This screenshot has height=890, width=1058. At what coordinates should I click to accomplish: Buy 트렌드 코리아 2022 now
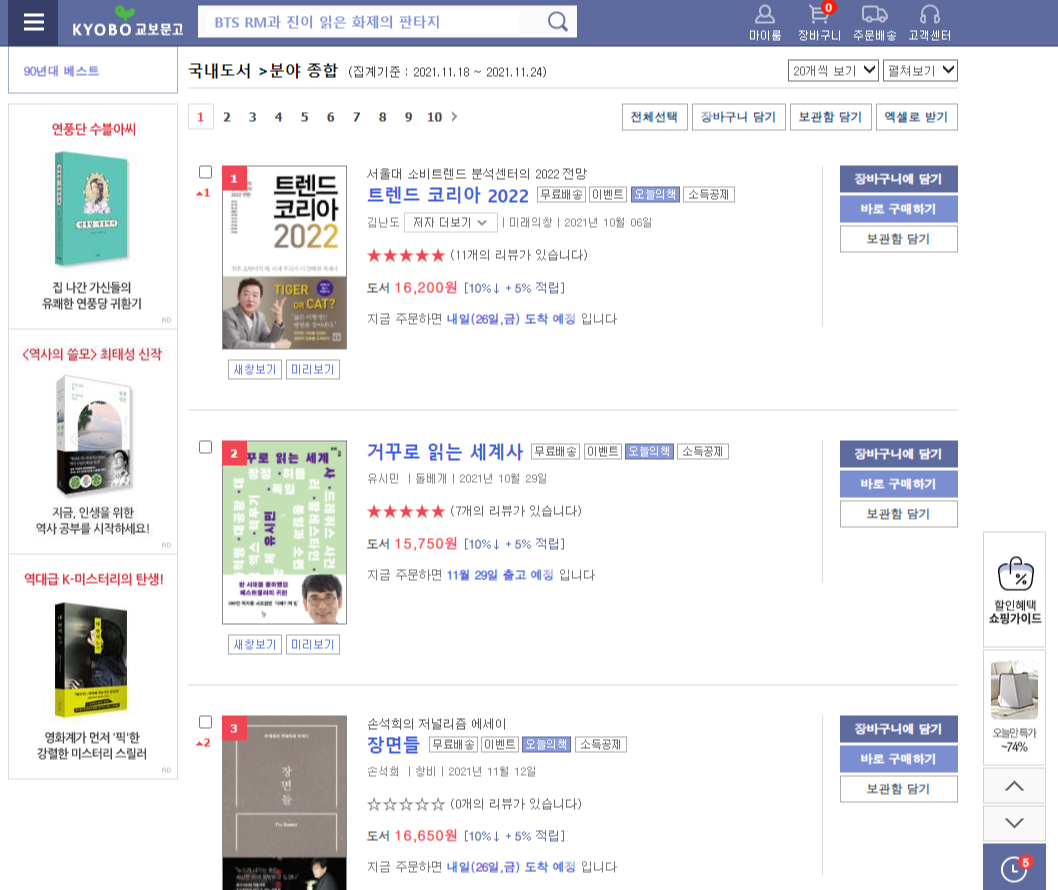(x=898, y=208)
